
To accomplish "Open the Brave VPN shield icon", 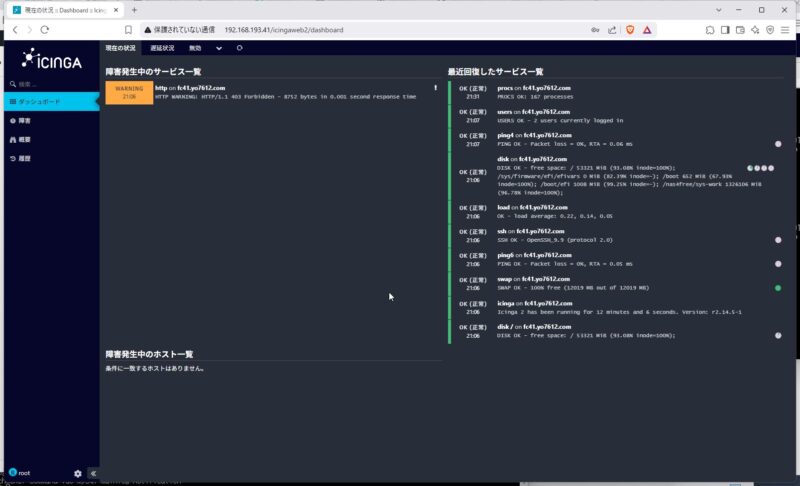I will click(x=770, y=30).
